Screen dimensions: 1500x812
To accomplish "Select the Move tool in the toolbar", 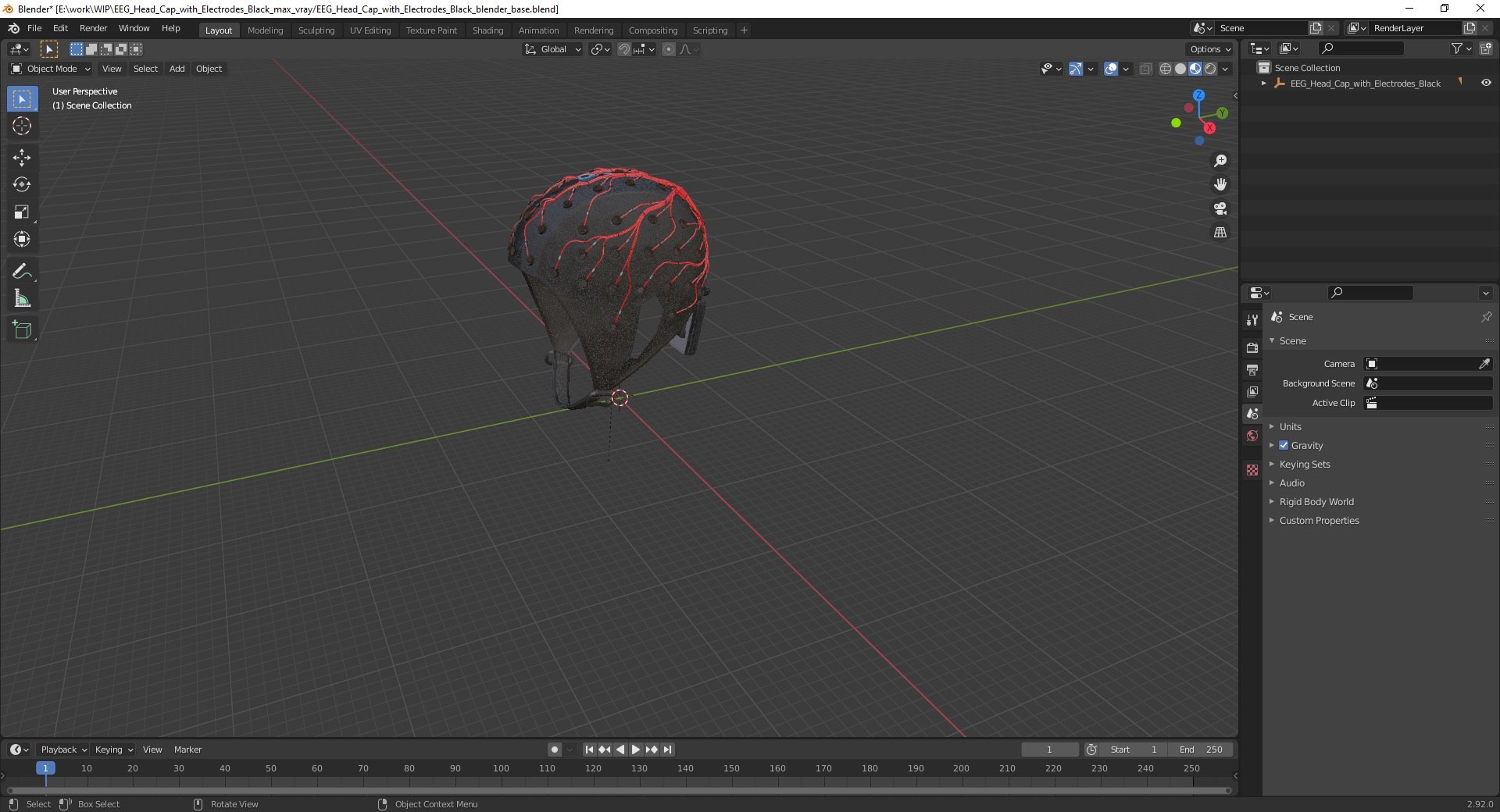I will click(22, 158).
